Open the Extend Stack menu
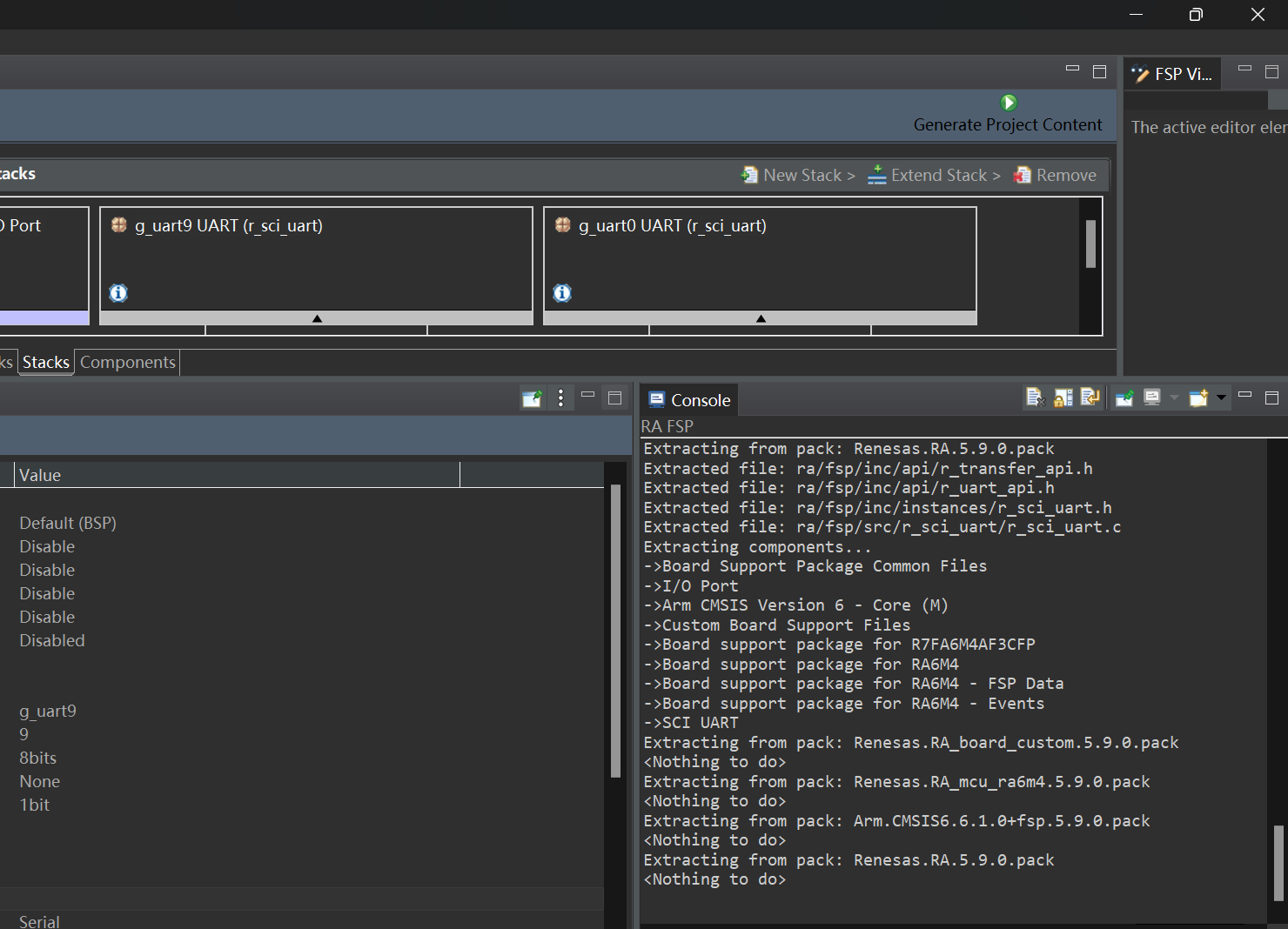This screenshot has width=1288, height=929. (x=934, y=175)
